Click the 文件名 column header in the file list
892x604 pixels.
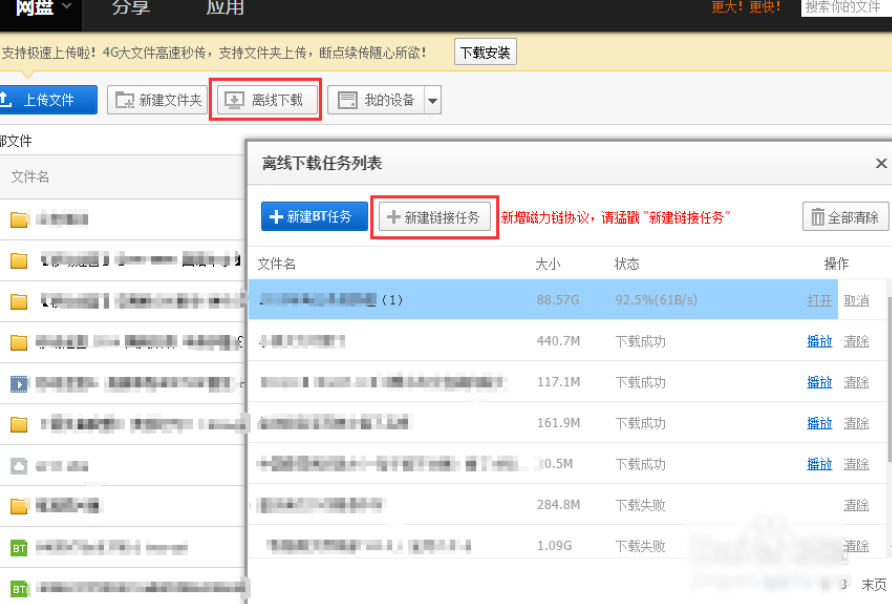[x=30, y=177]
